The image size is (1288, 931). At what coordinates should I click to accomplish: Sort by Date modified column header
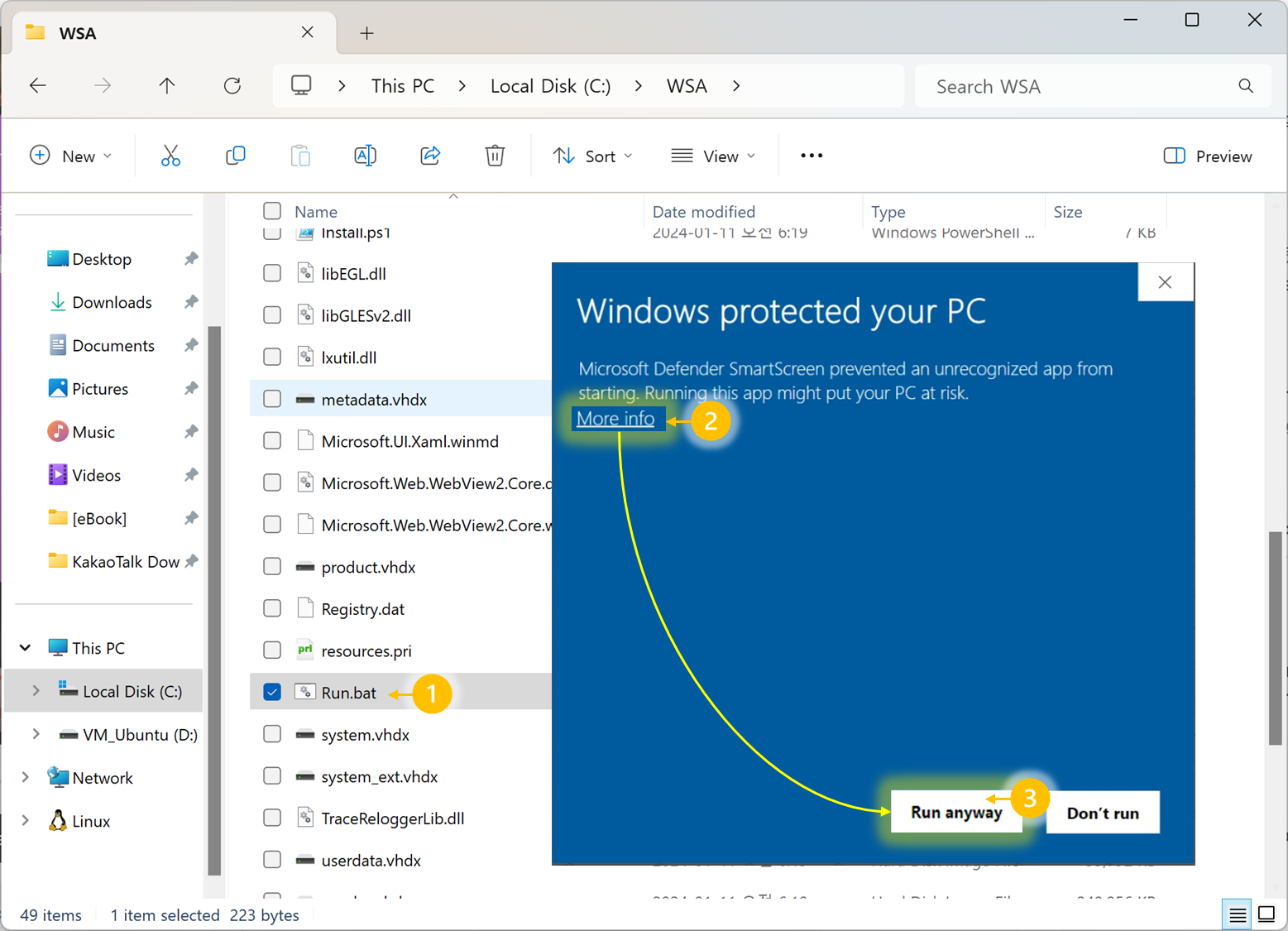pyautogui.click(x=704, y=212)
